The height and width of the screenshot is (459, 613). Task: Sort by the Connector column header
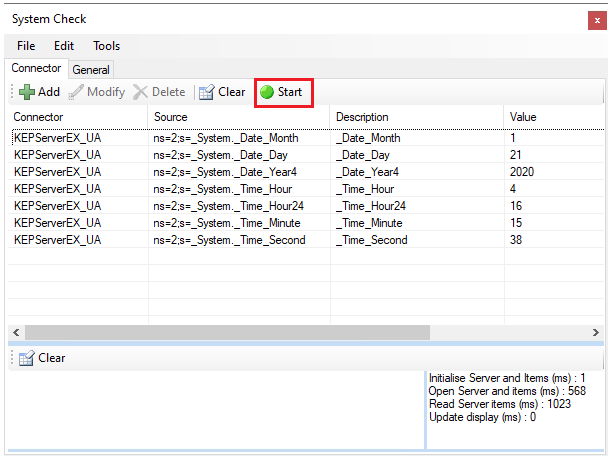click(78, 117)
